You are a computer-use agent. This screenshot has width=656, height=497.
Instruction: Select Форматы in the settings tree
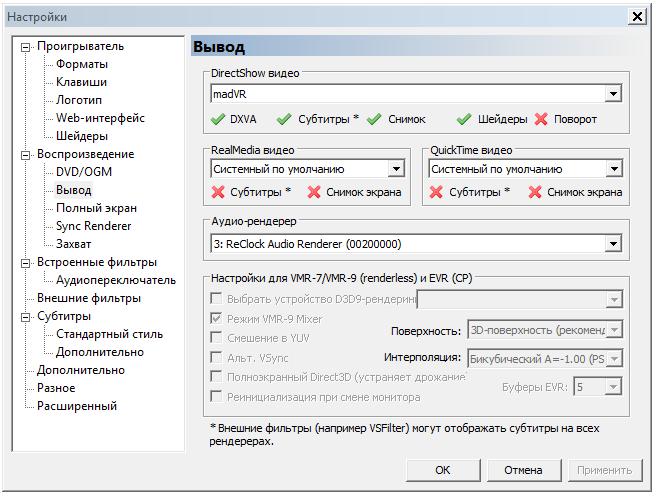(x=81, y=64)
